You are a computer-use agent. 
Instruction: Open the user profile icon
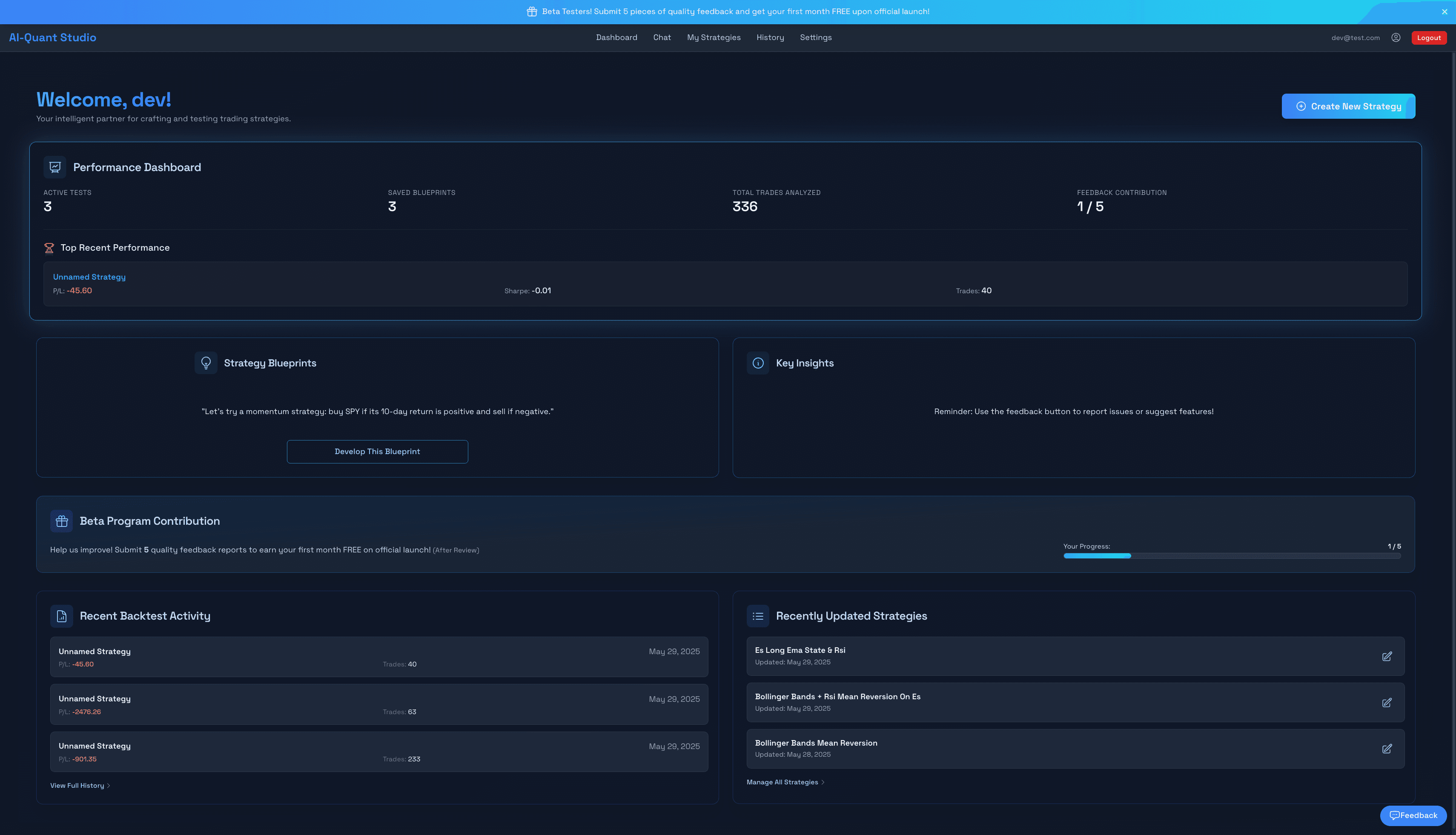tap(1396, 37)
